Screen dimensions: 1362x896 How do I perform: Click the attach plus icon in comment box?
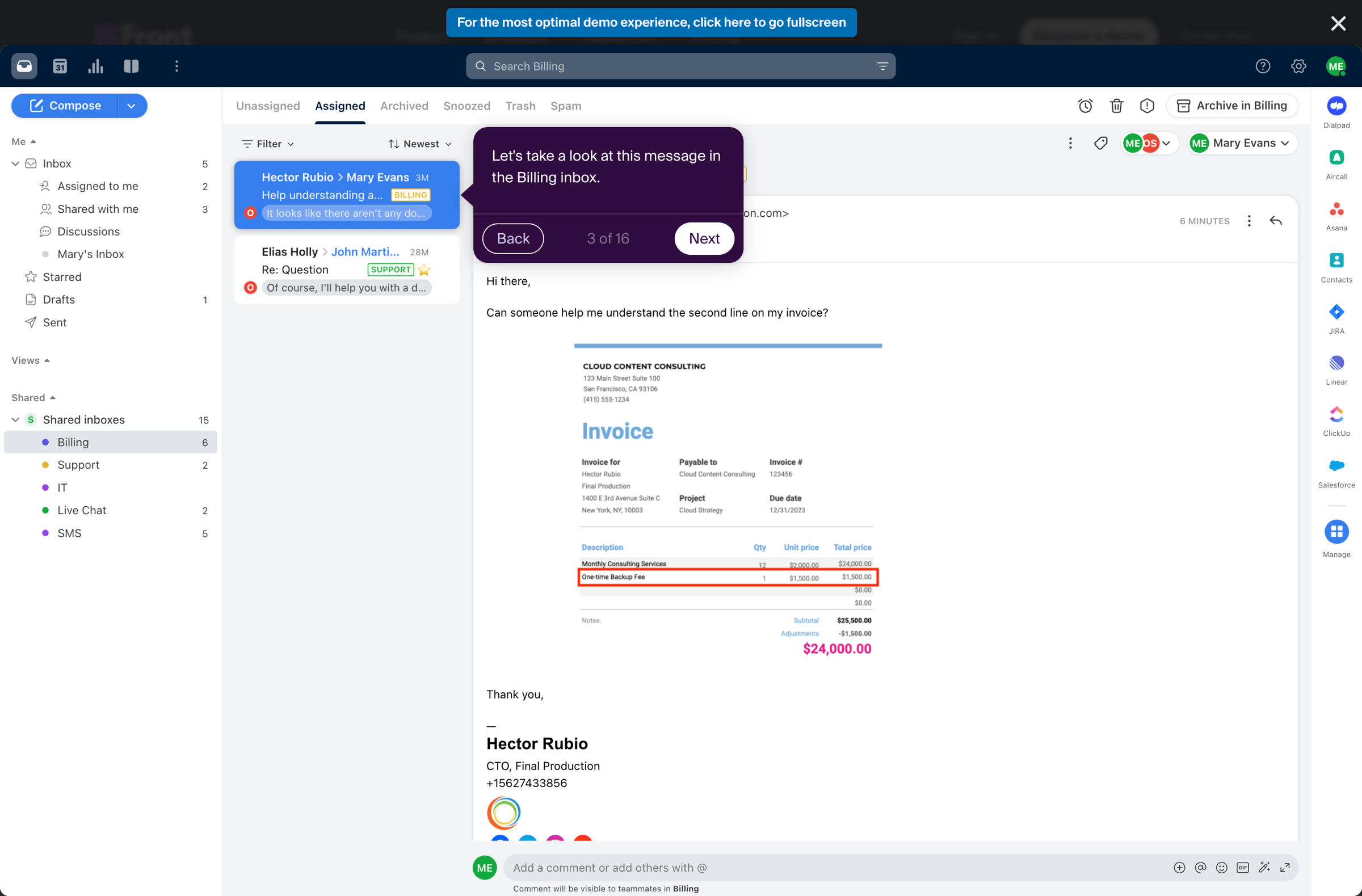[1179, 868]
